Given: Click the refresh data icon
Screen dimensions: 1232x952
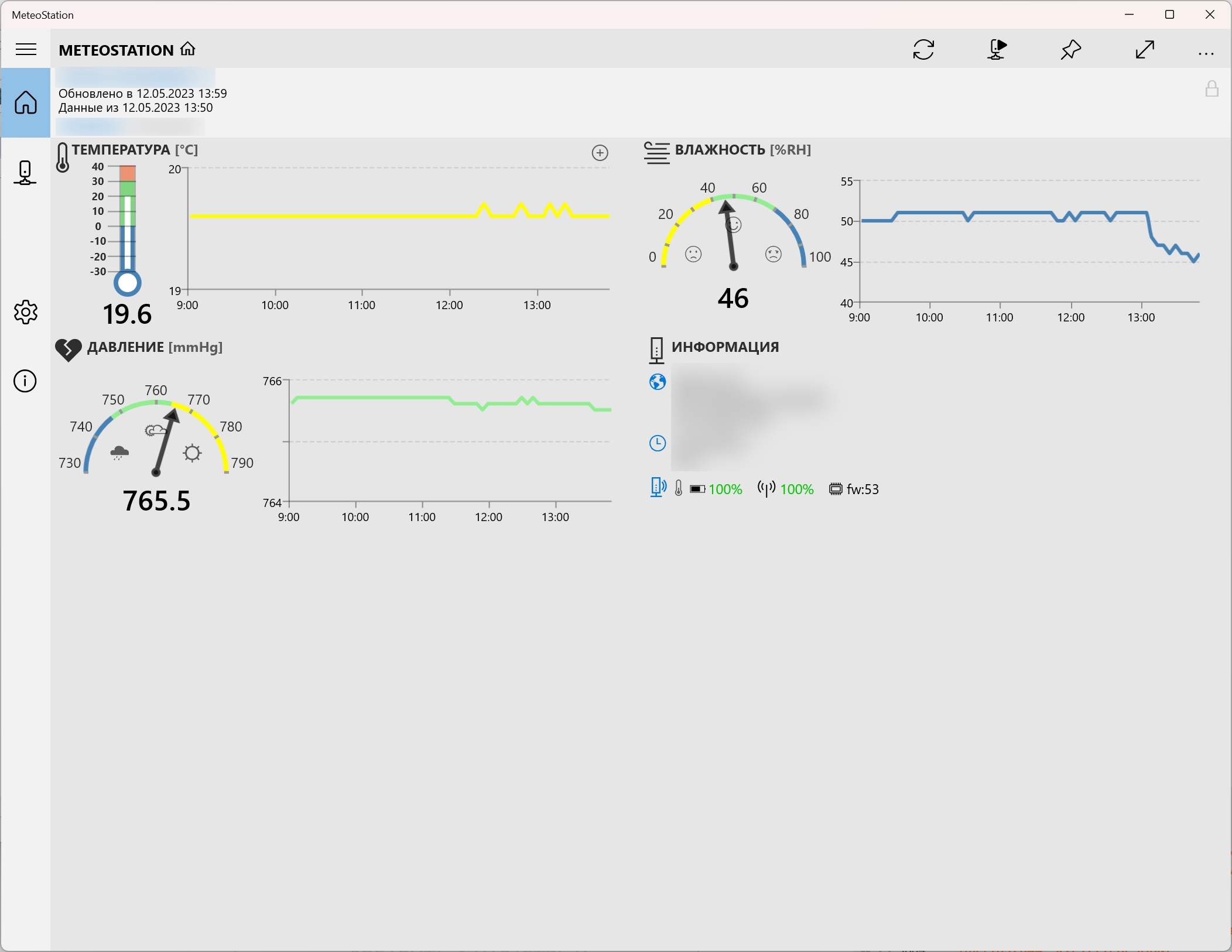Looking at the screenshot, I should 923,50.
